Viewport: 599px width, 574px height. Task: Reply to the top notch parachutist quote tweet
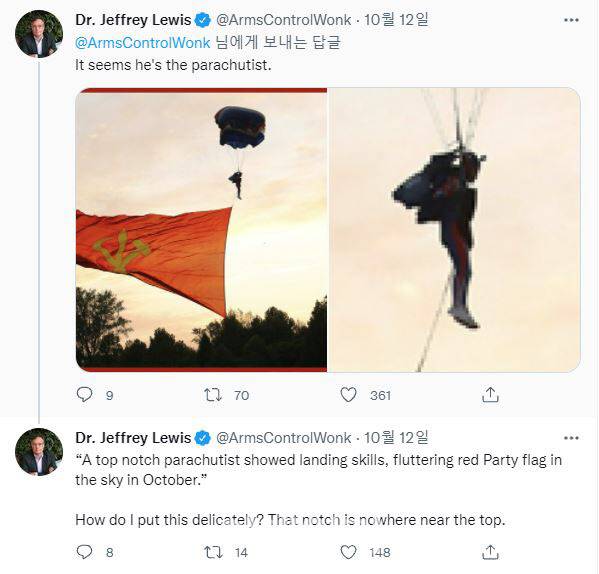point(84,552)
